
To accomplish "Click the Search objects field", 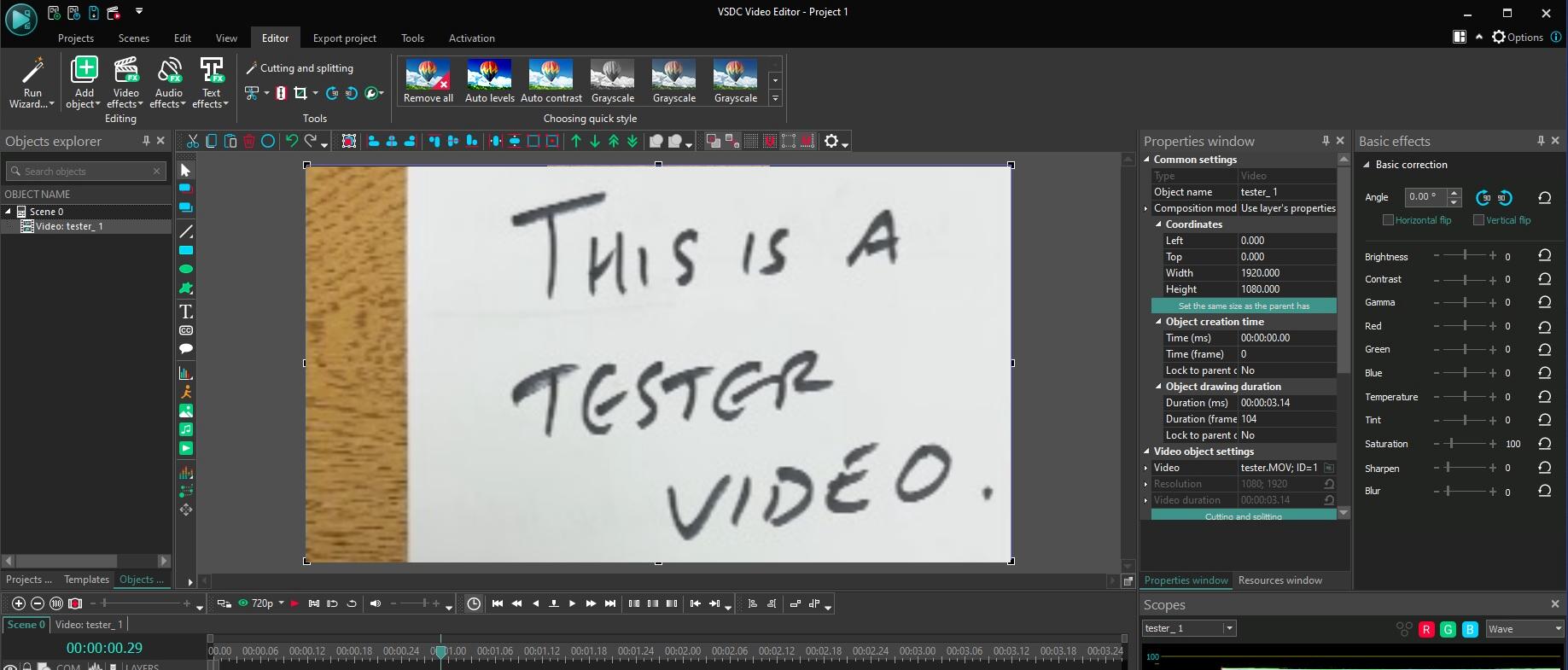I will pos(85,172).
